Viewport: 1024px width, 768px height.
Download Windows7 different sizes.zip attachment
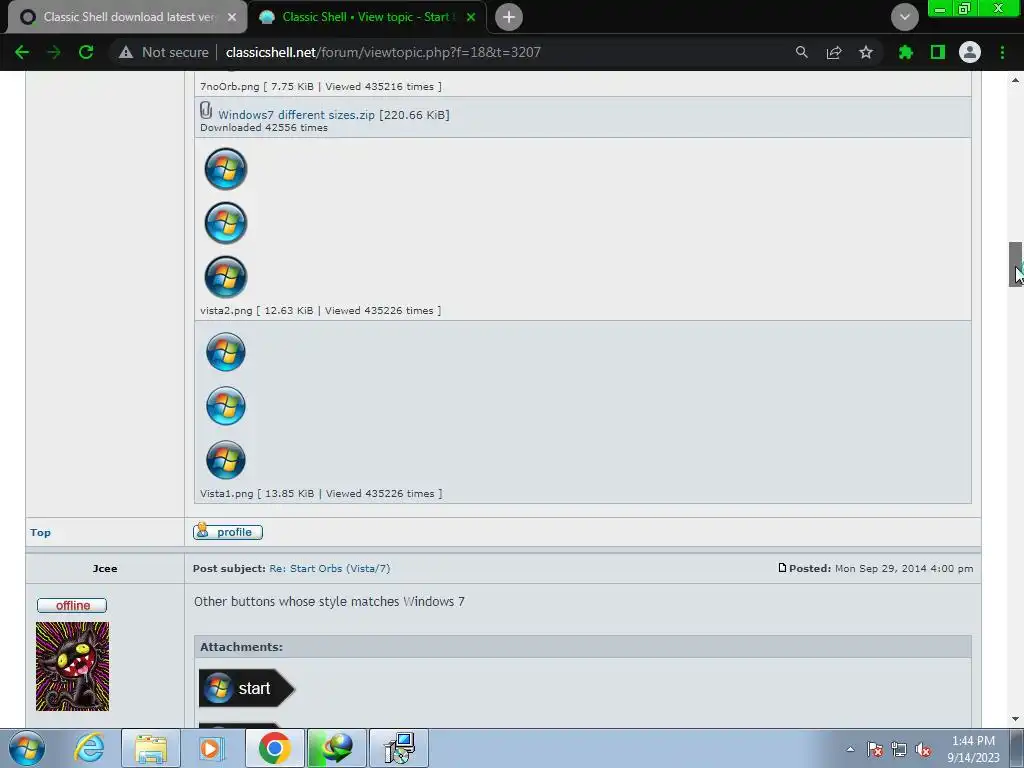click(296, 115)
